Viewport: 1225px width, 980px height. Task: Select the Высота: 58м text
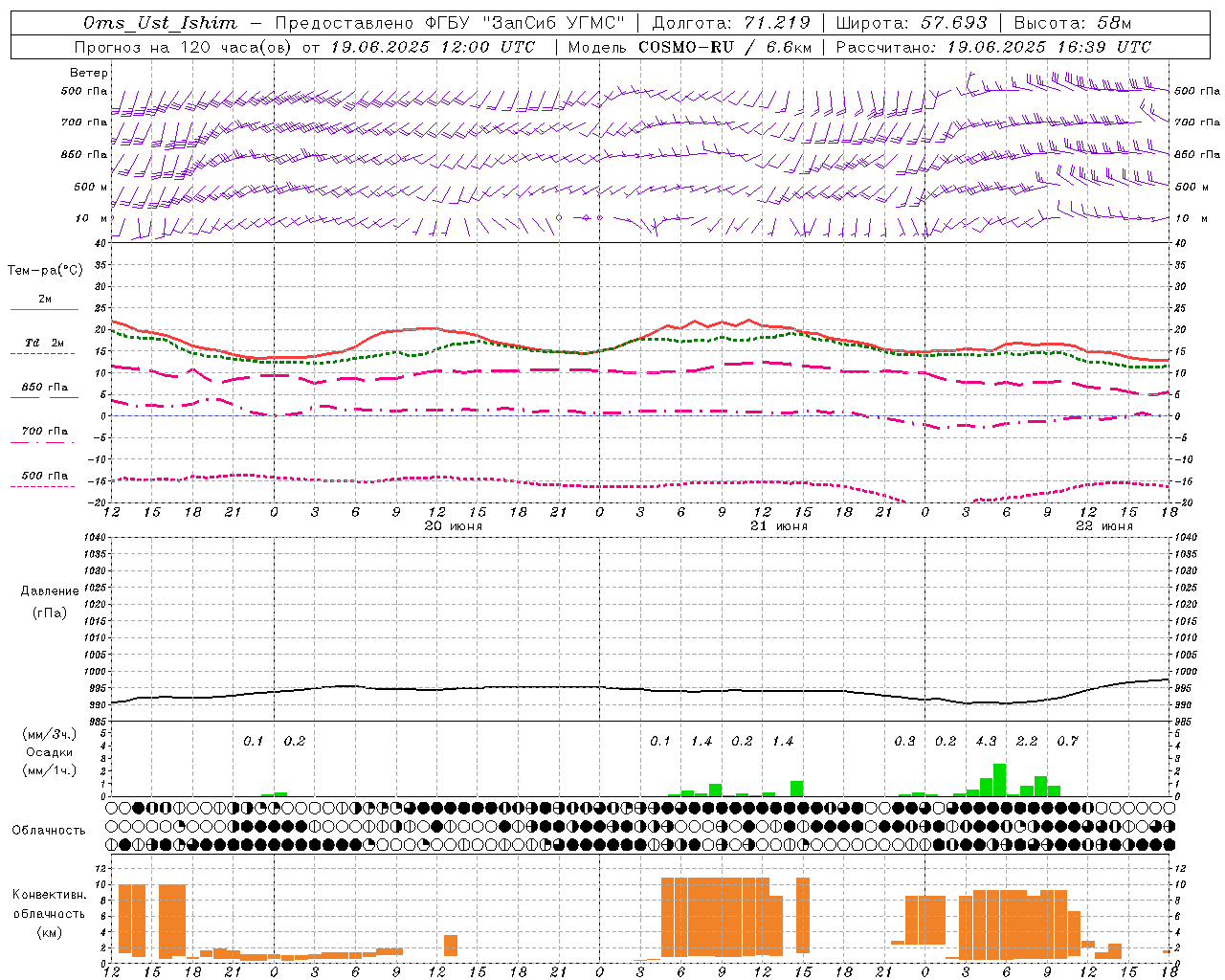(x=1072, y=23)
